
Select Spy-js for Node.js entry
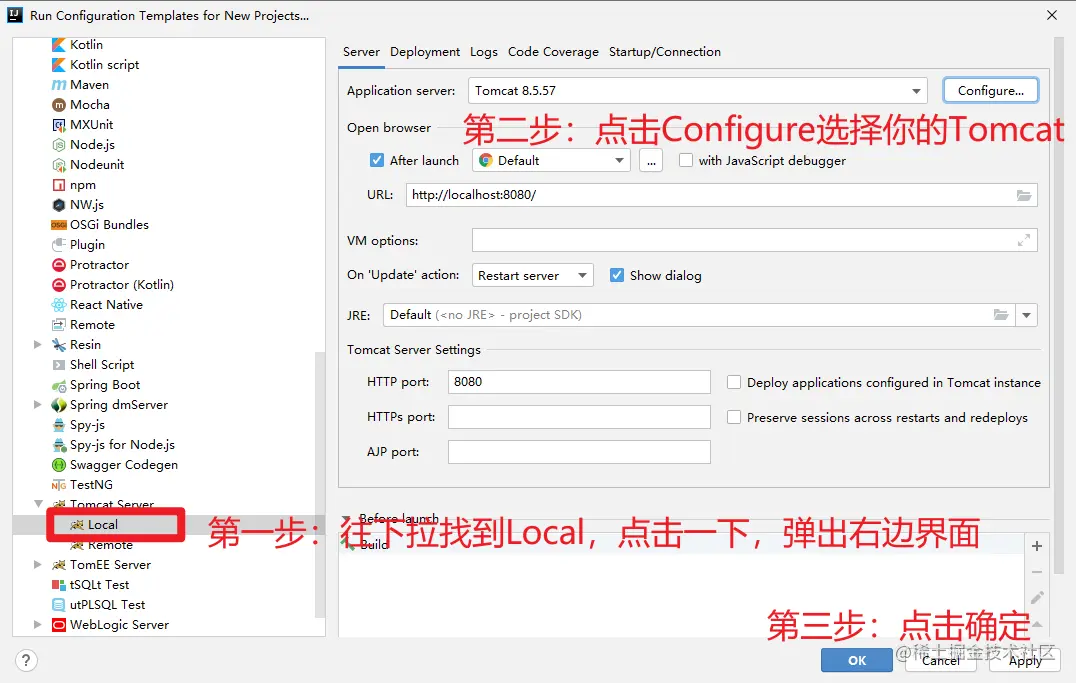click(x=122, y=445)
